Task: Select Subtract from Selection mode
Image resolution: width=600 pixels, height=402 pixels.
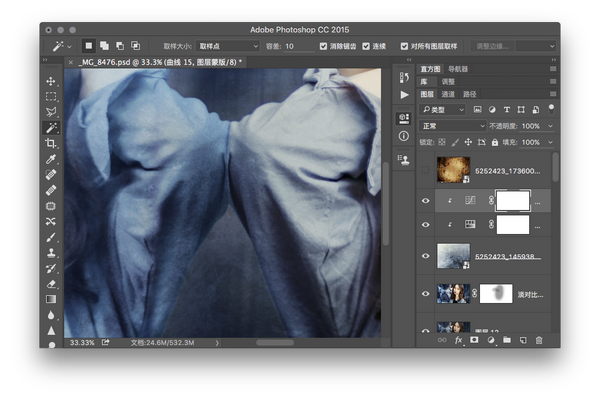Action: coord(120,46)
